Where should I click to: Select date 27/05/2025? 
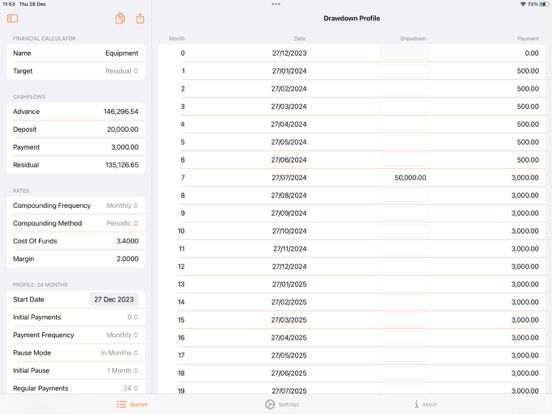(289, 355)
